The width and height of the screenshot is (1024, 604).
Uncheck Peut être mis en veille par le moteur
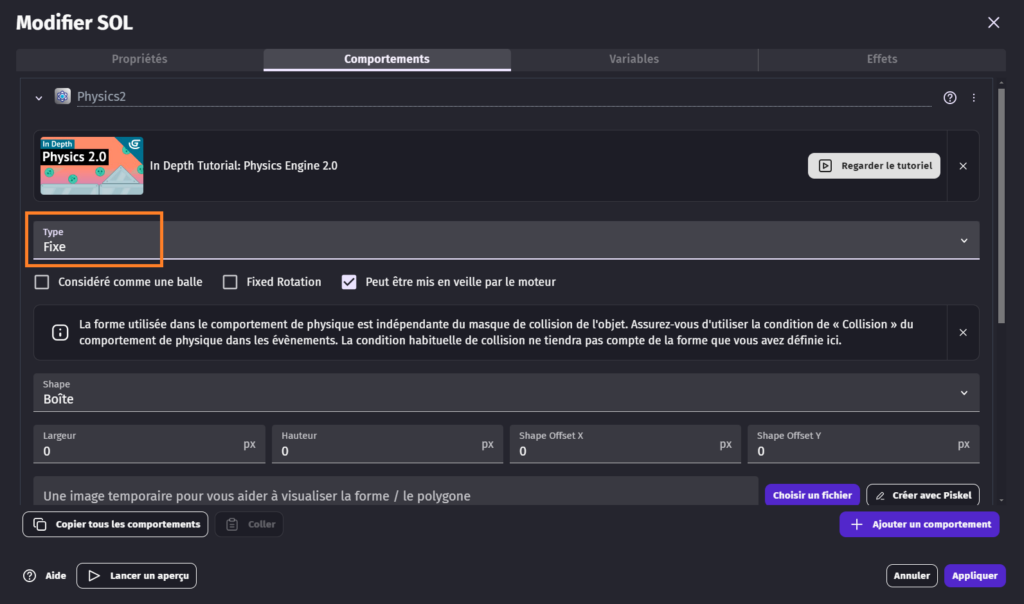349,282
